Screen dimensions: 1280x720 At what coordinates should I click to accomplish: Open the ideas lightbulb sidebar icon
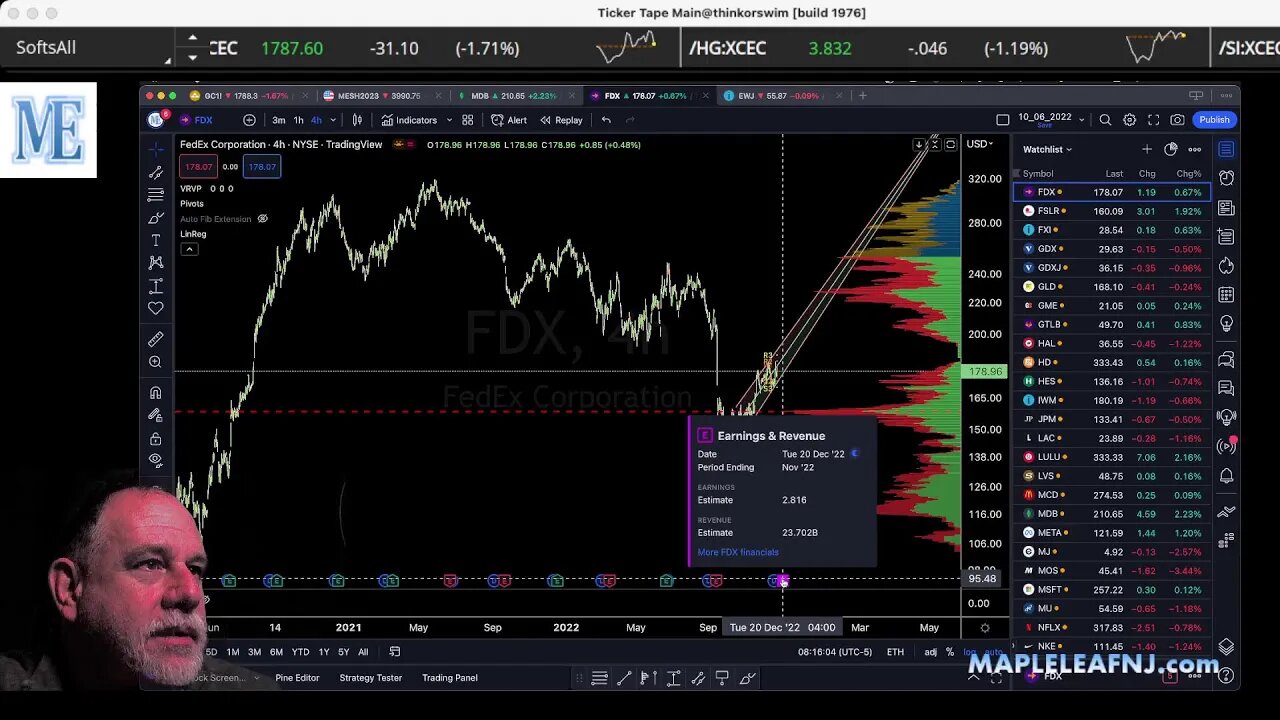[1226, 324]
